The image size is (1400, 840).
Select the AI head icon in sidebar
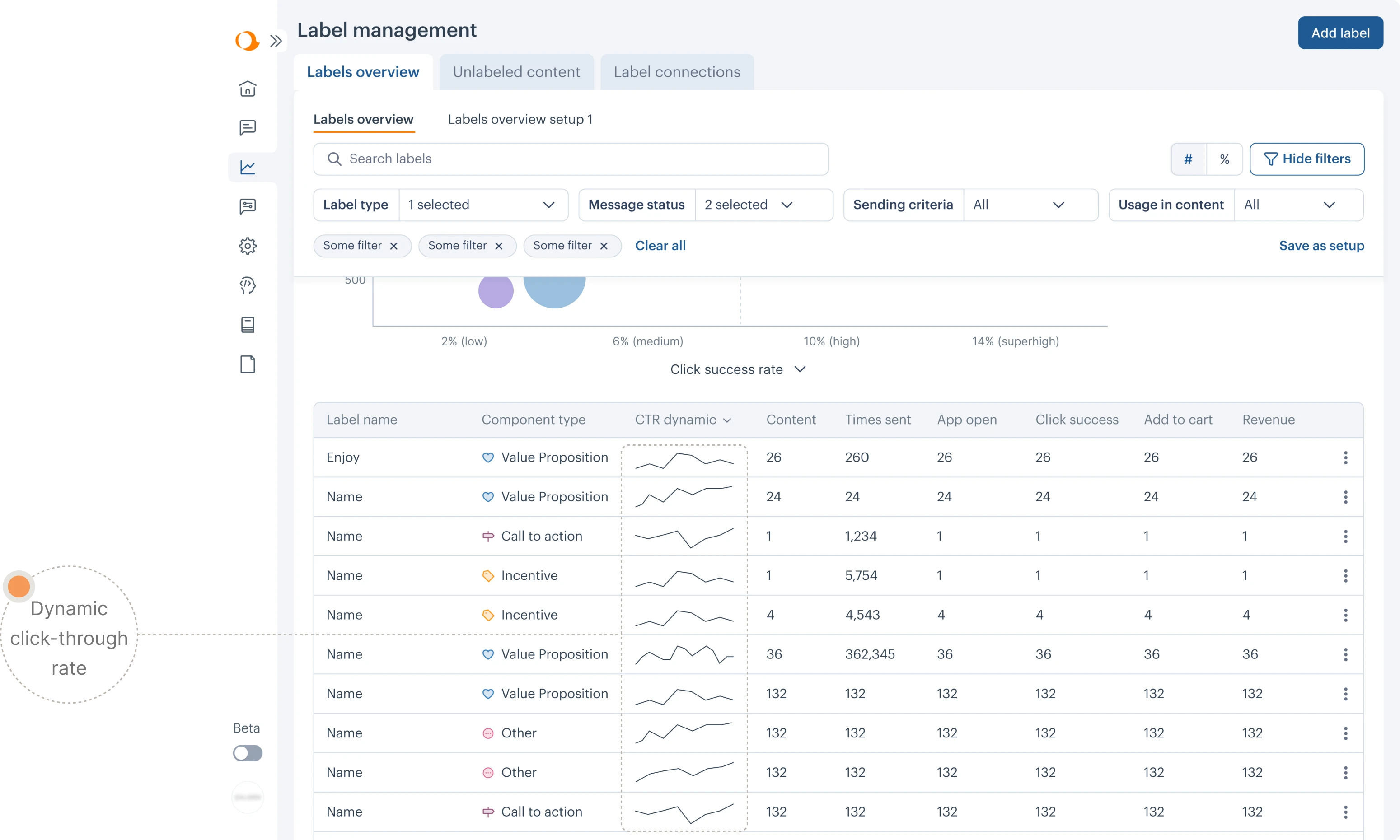coord(248,285)
